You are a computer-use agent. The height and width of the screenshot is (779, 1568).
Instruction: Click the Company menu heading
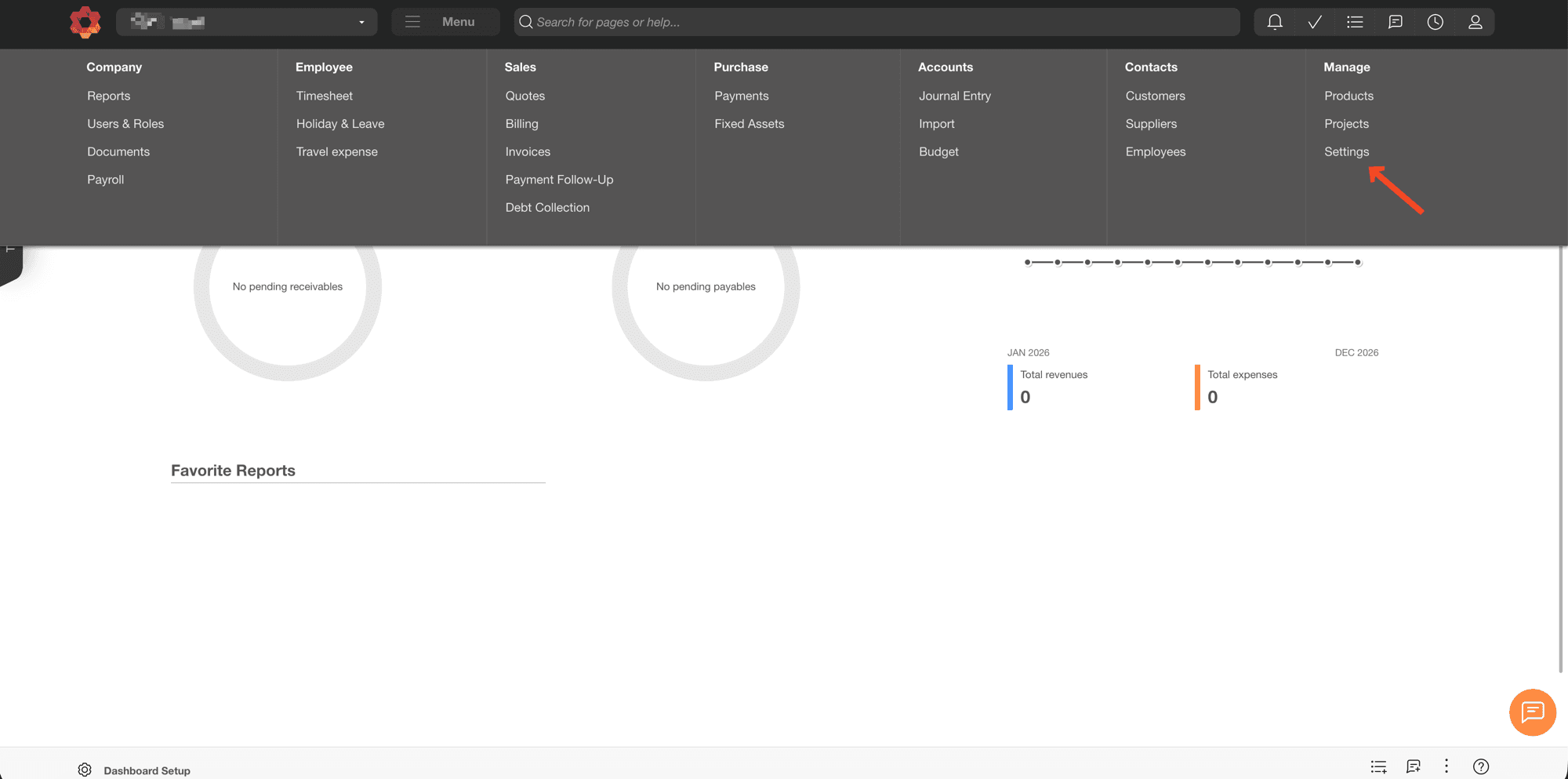point(114,67)
